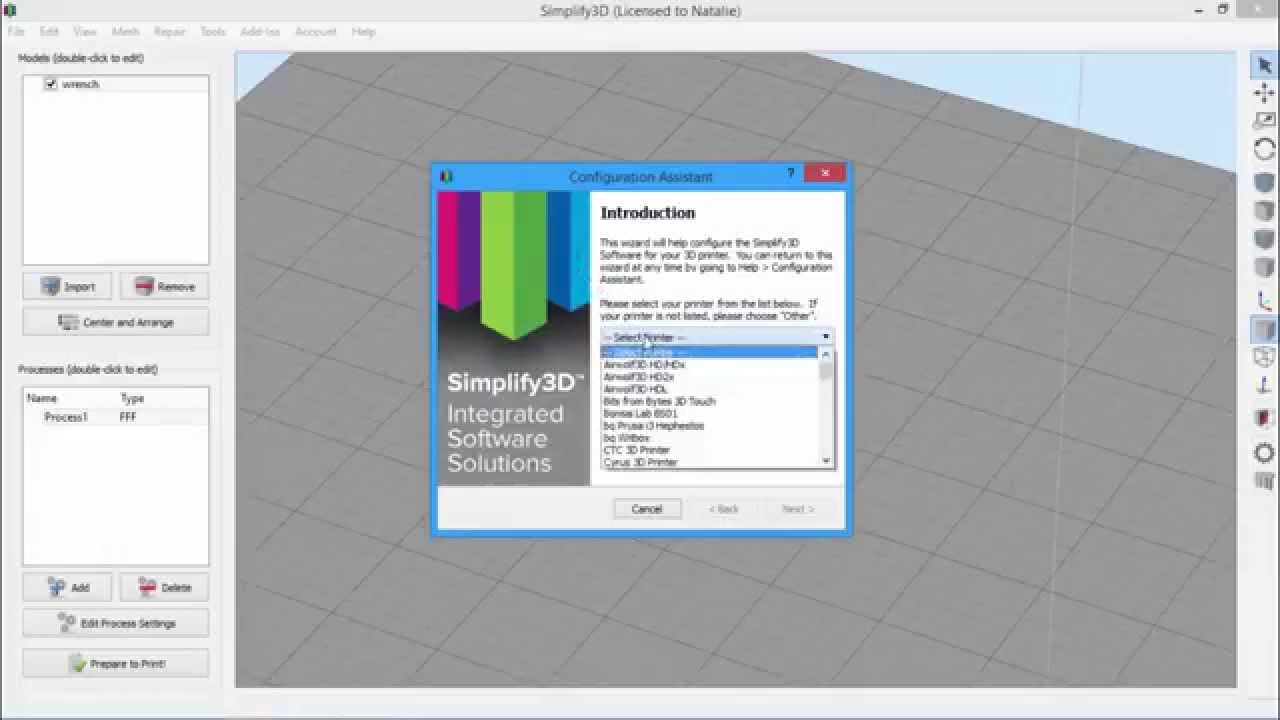
Task: Choose Airwolf3D HD/HDx from printer list
Action: point(710,365)
